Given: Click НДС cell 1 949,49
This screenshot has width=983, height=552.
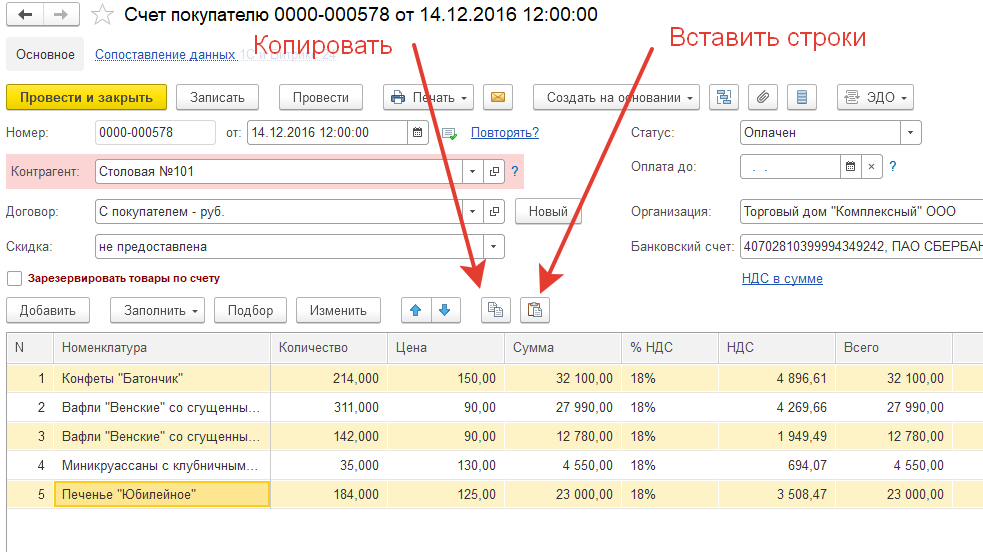Looking at the screenshot, I should (777, 436).
